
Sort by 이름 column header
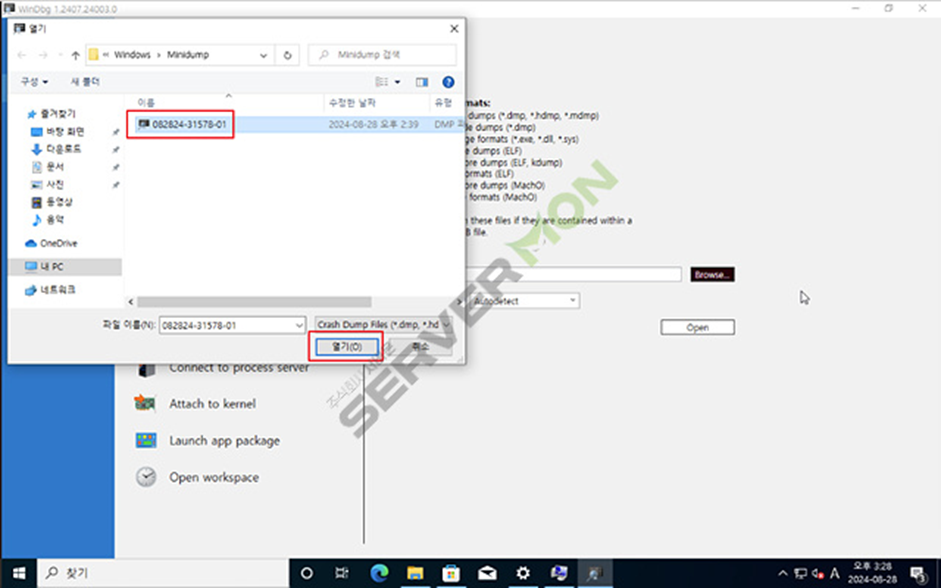click(x=146, y=103)
